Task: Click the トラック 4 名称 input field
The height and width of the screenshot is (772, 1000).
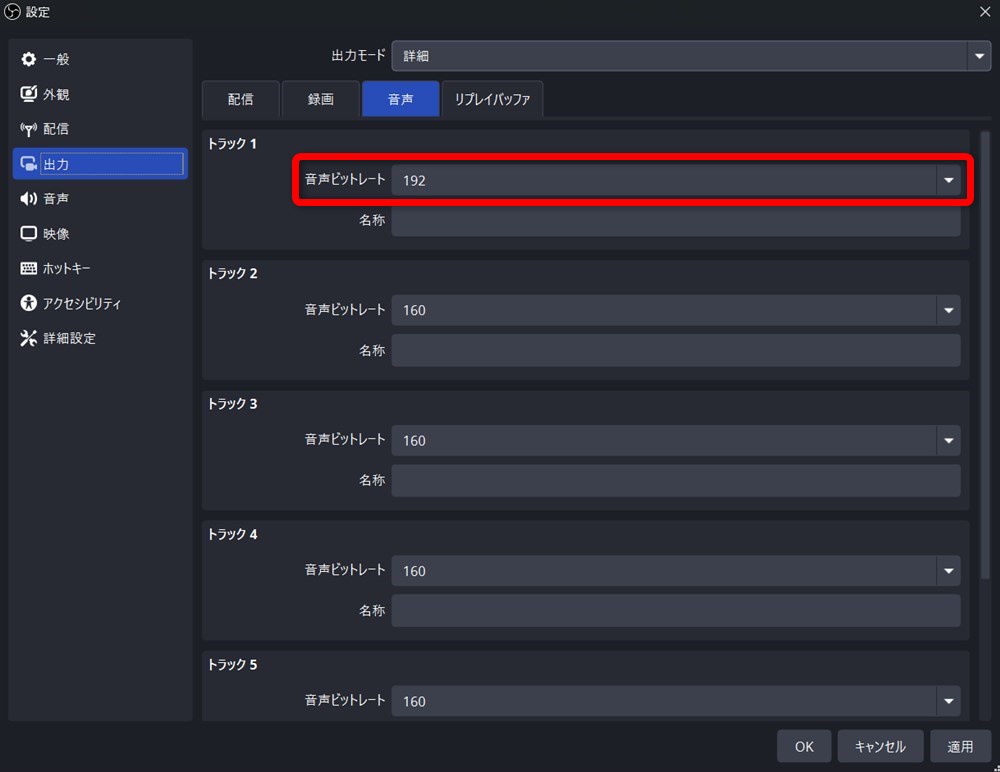Action: pyautogui.click(x=676, y=611)
